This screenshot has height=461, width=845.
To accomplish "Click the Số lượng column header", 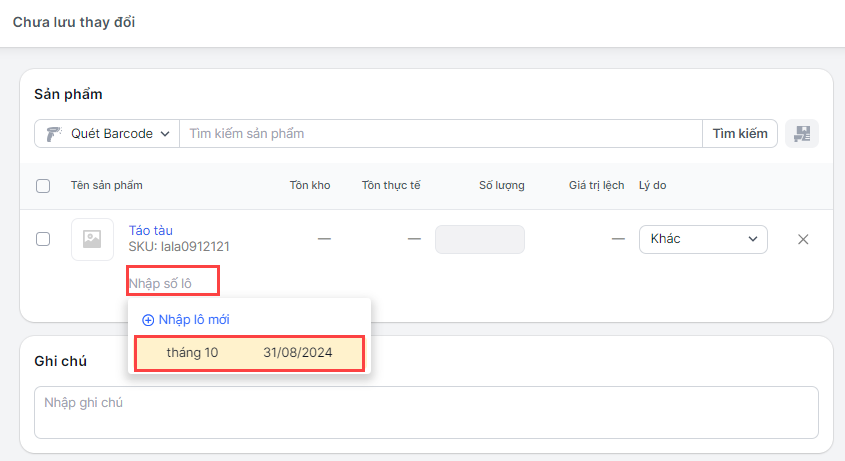I will 502,185.
